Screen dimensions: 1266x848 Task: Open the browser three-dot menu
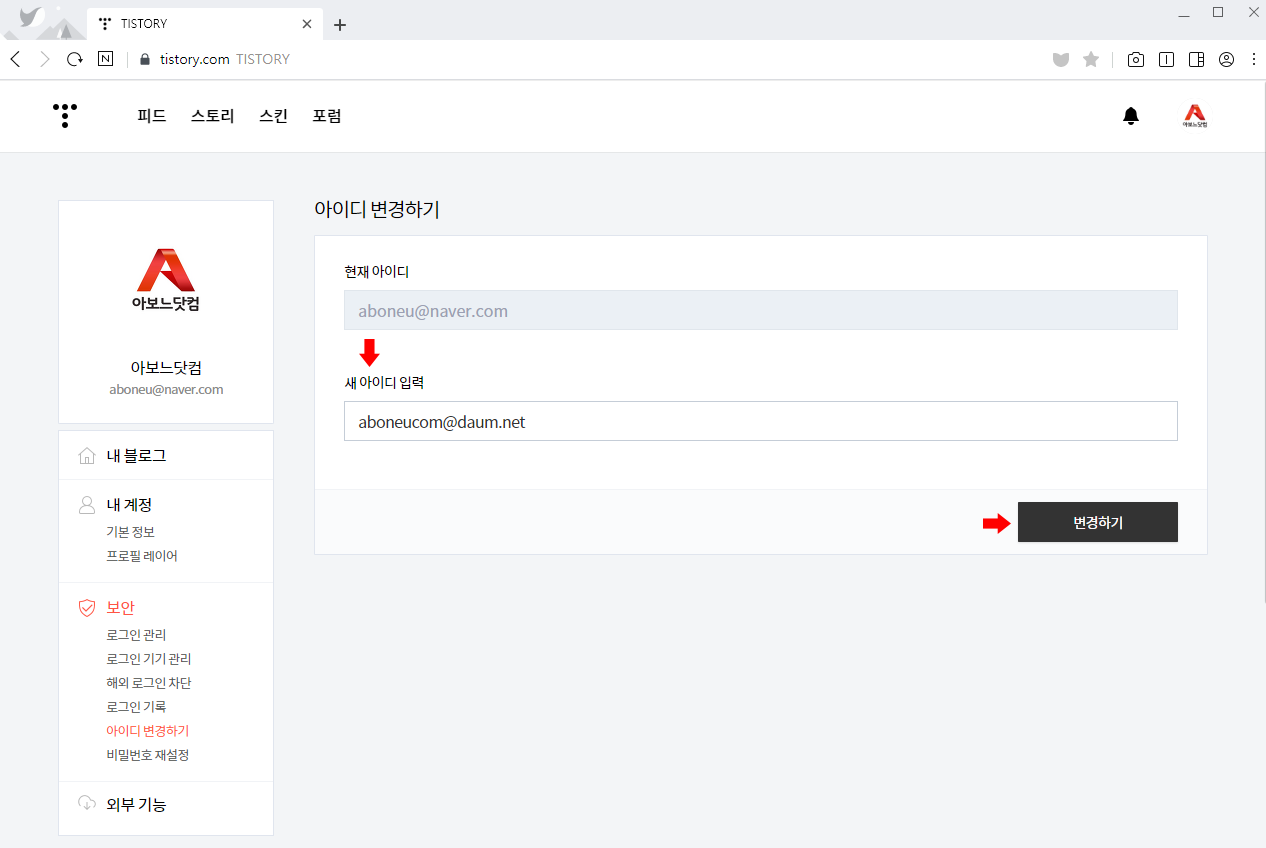click(x=1254, y=59)
